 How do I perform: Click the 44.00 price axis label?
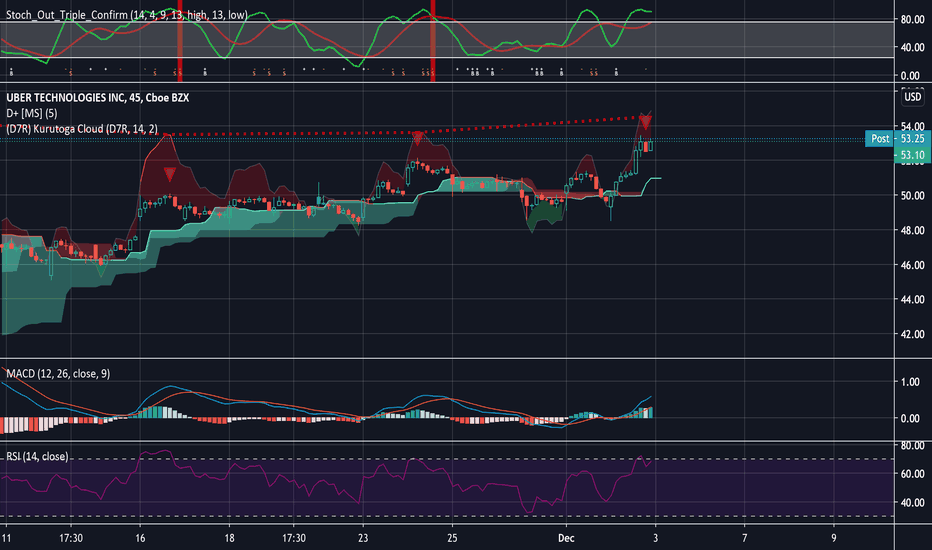click(x=912, y=300)
